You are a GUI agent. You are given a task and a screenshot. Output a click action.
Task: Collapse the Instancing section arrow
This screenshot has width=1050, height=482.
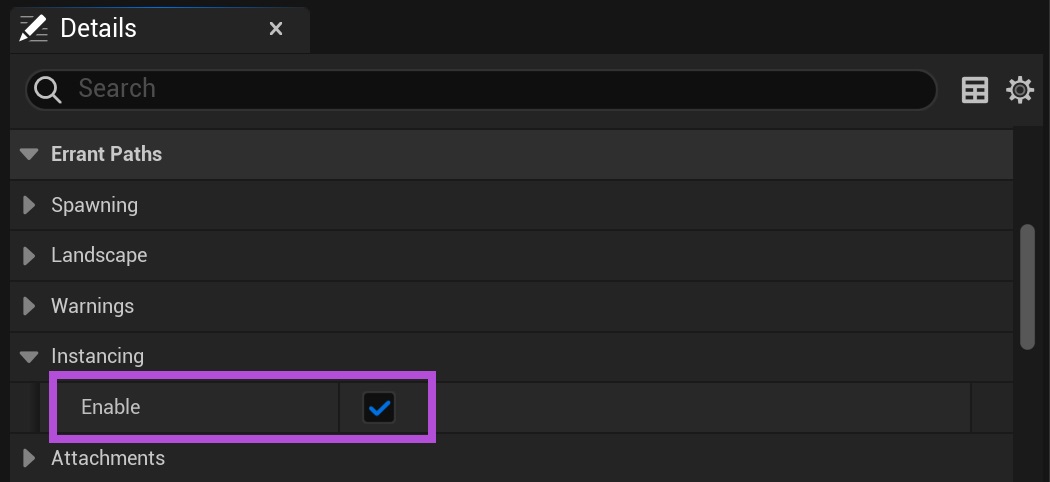[x=30, y=356]
